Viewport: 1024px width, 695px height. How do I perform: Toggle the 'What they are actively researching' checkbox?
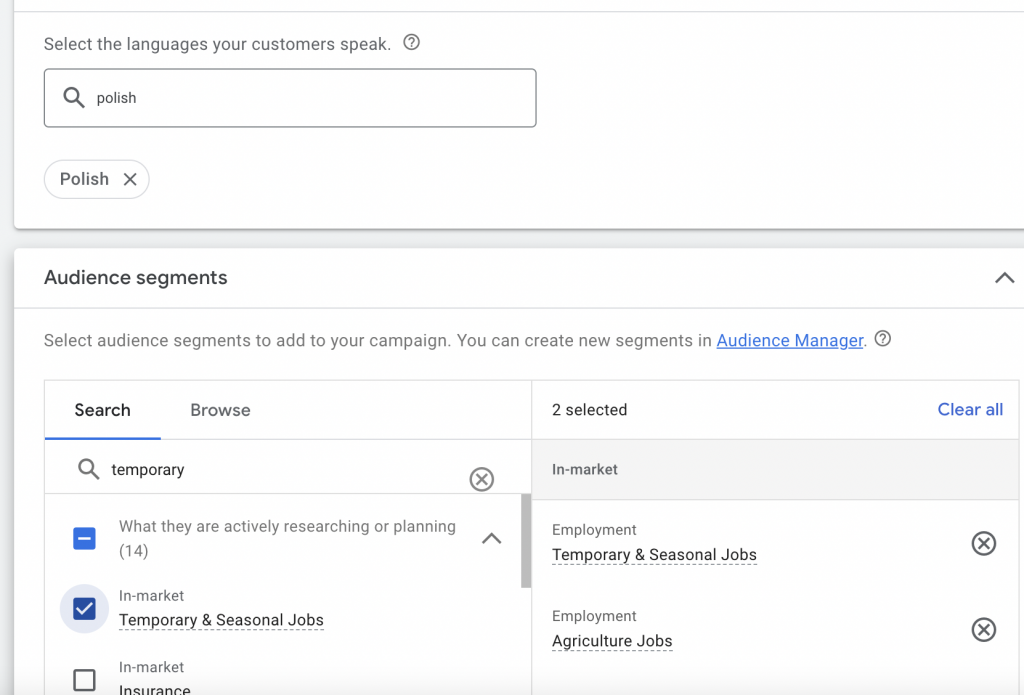(x=85, y=538)
